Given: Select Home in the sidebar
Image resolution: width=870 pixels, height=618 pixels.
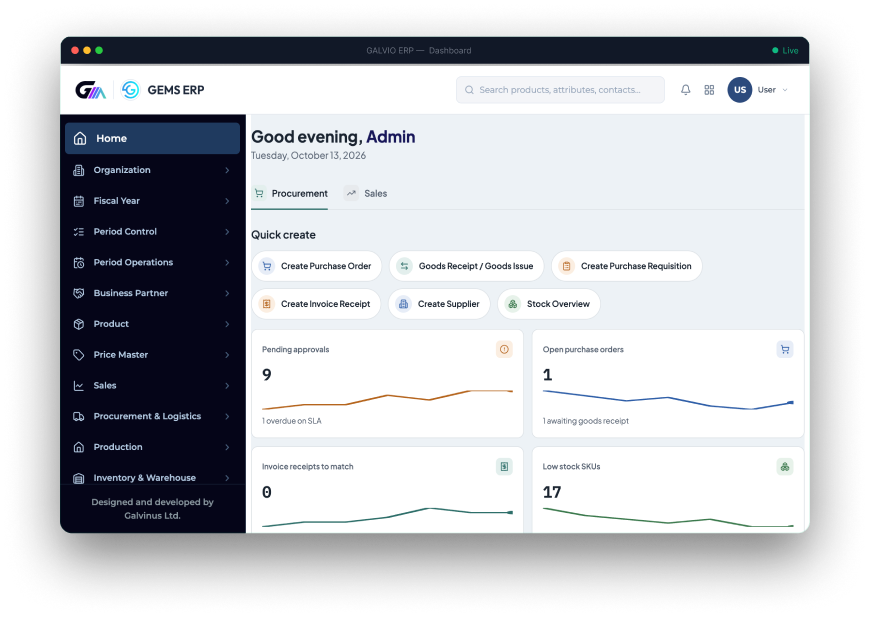Looking at the screenshot, I should tap(153, 138).
